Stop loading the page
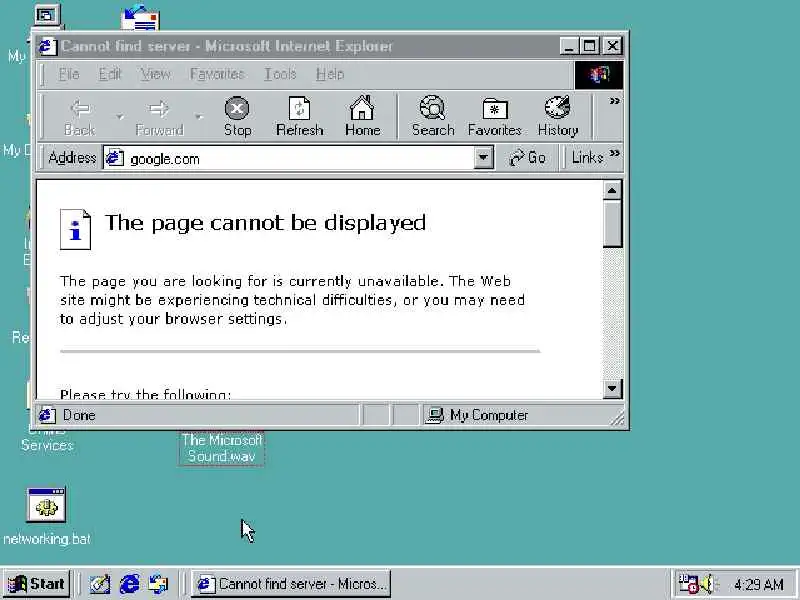 (237, 117)
